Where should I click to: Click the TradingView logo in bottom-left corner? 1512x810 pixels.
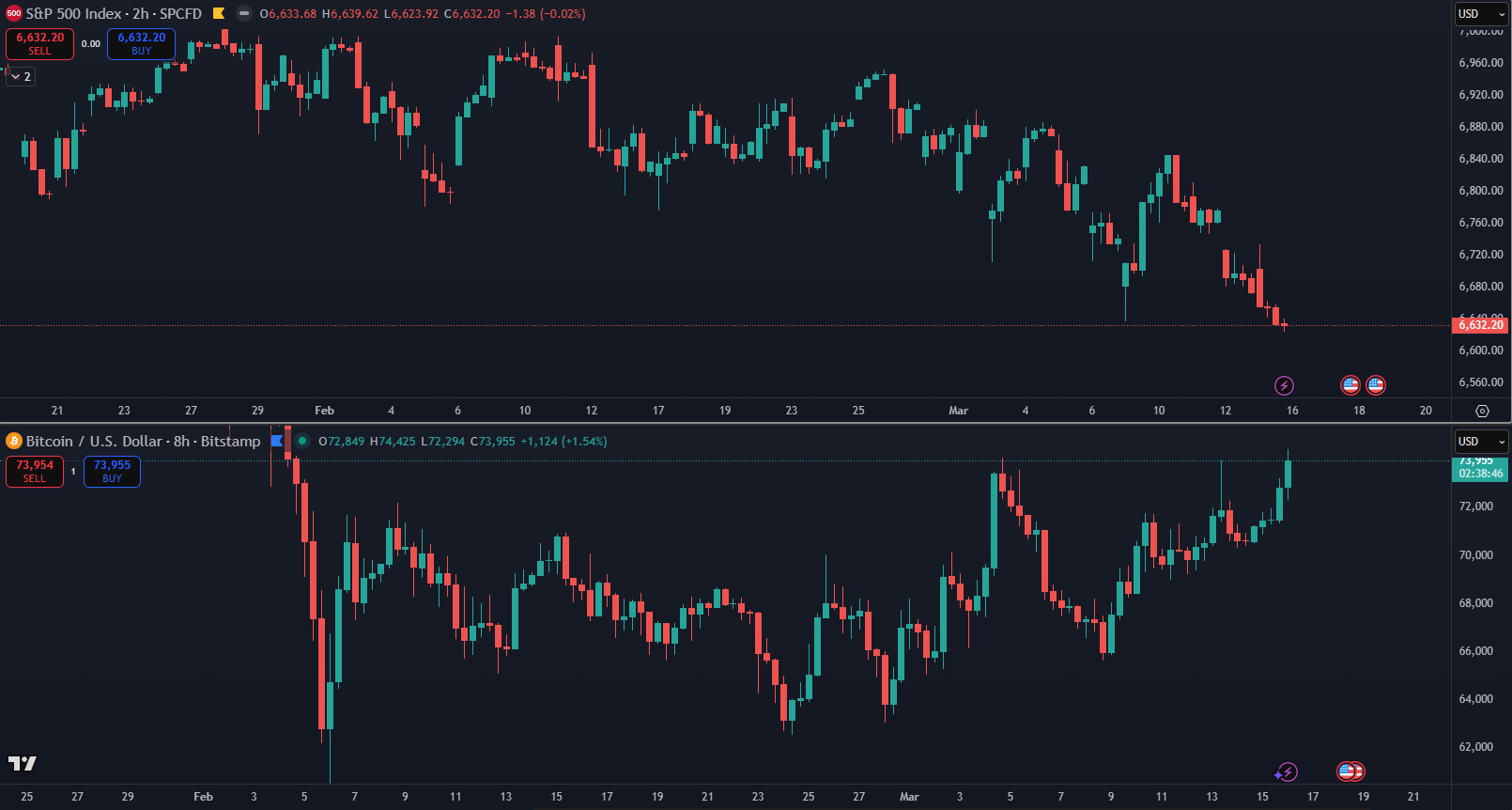23,763
